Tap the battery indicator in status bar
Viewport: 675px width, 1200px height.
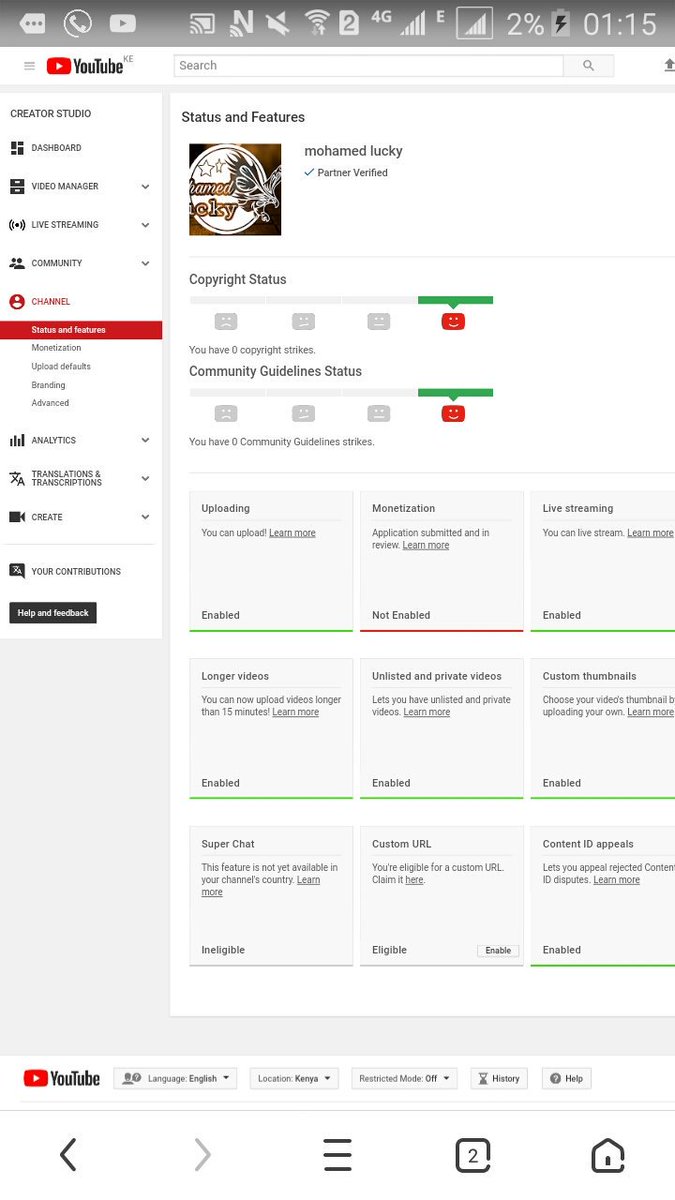point(562,23)
